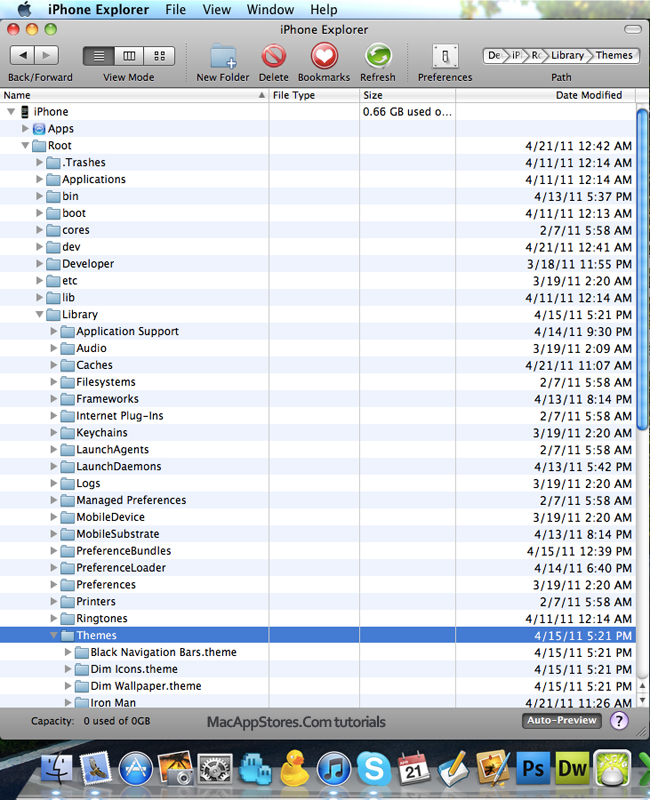This screenshot has height=800, width=650.
Task: Click the vertical scrollbar thumb
Action: click(x=642, y=268)
